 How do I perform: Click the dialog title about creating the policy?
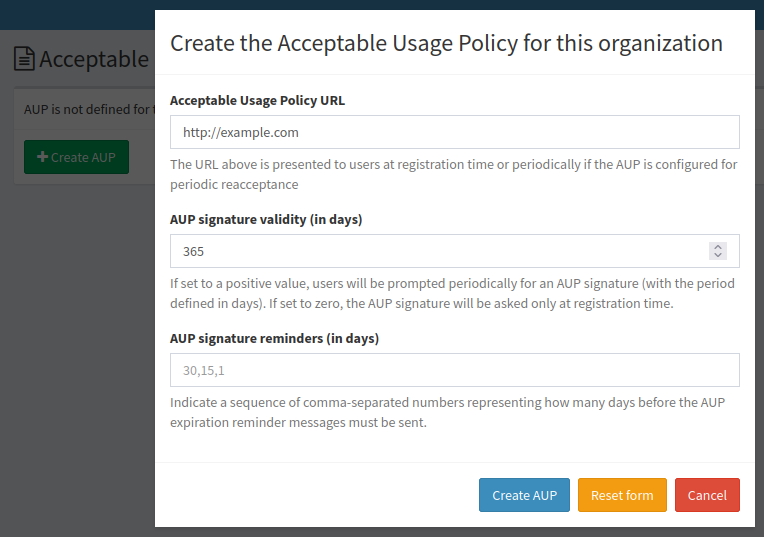pos(446,43)
